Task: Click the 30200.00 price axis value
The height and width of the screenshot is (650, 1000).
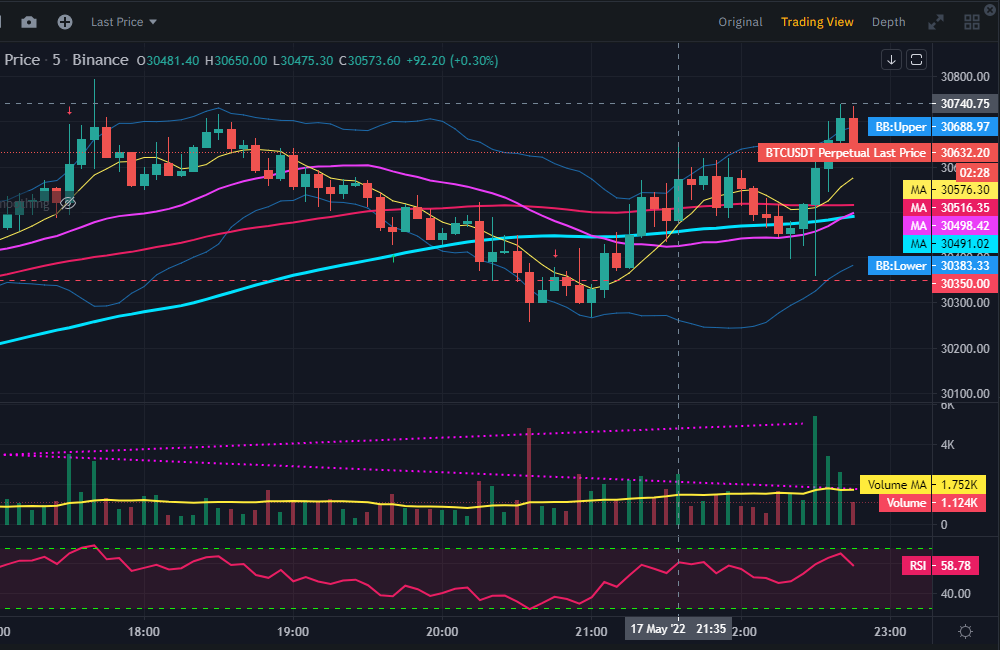Action: 965,348
